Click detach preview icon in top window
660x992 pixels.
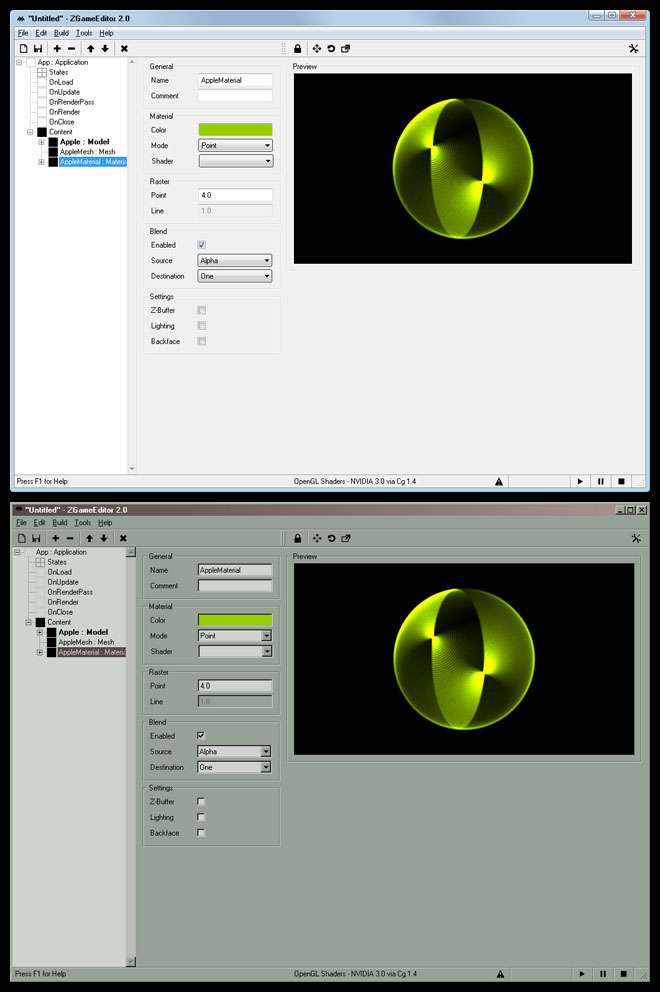(346, 49)
